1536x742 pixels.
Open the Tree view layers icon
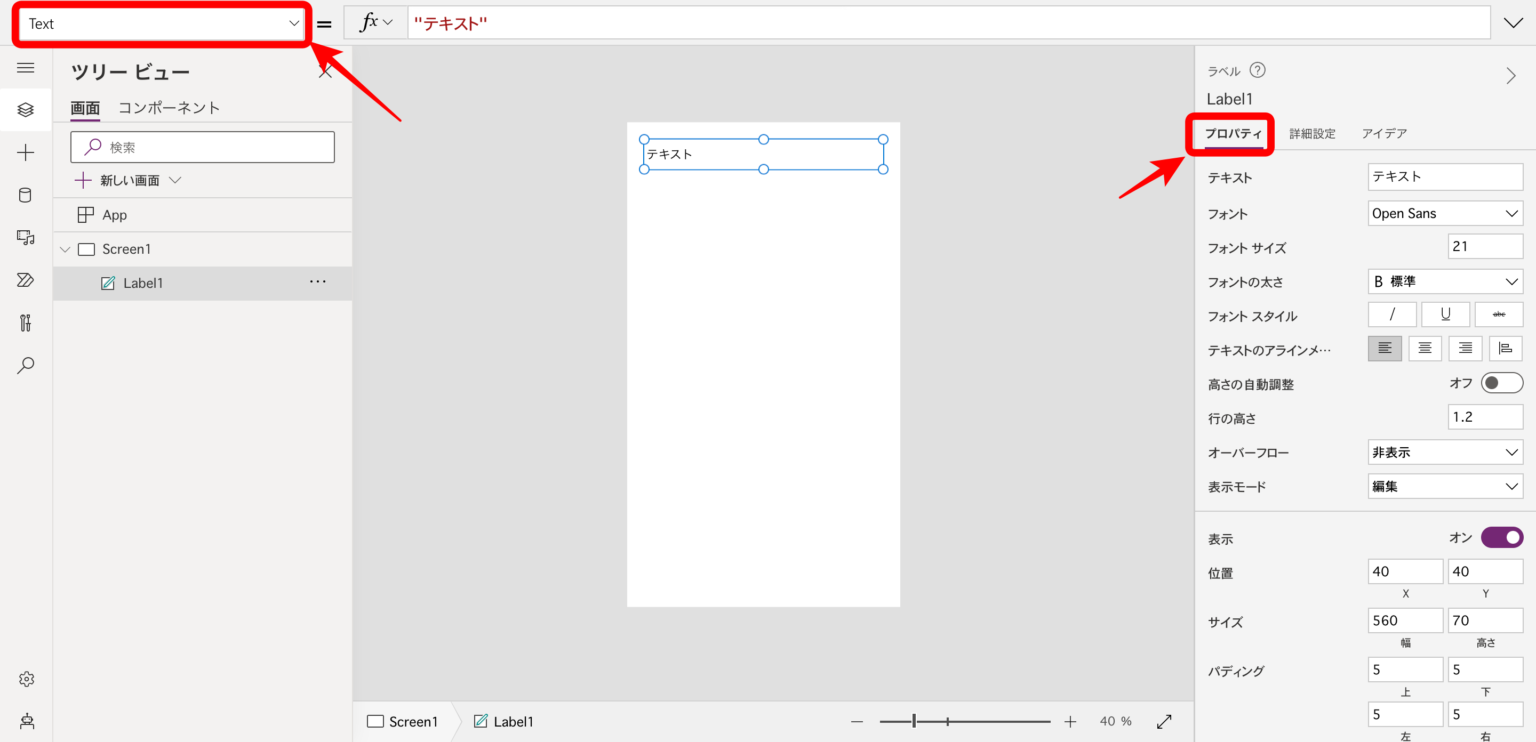(26, 110)
